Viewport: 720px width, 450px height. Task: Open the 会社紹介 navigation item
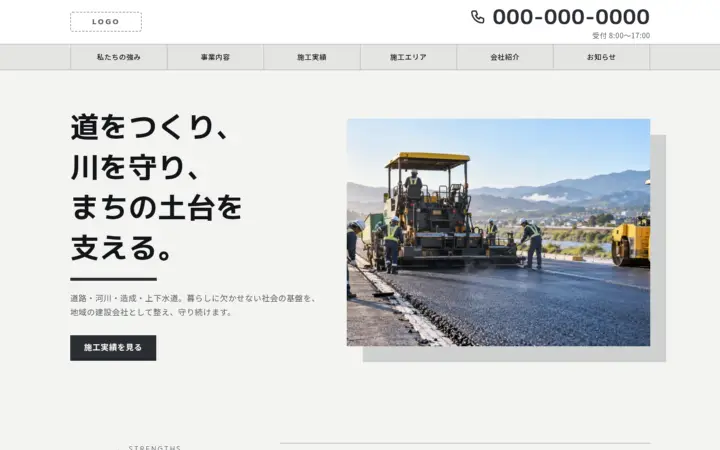(x=505, y=57)
